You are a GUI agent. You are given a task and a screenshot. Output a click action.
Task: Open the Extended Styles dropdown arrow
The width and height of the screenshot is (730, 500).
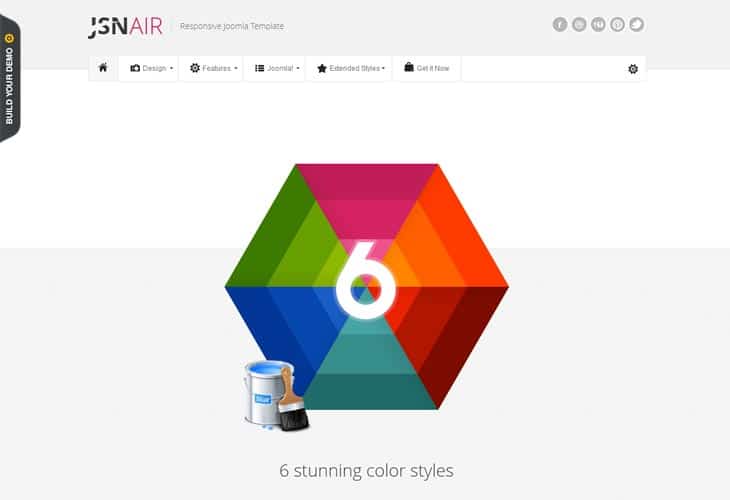pos(383,69)
